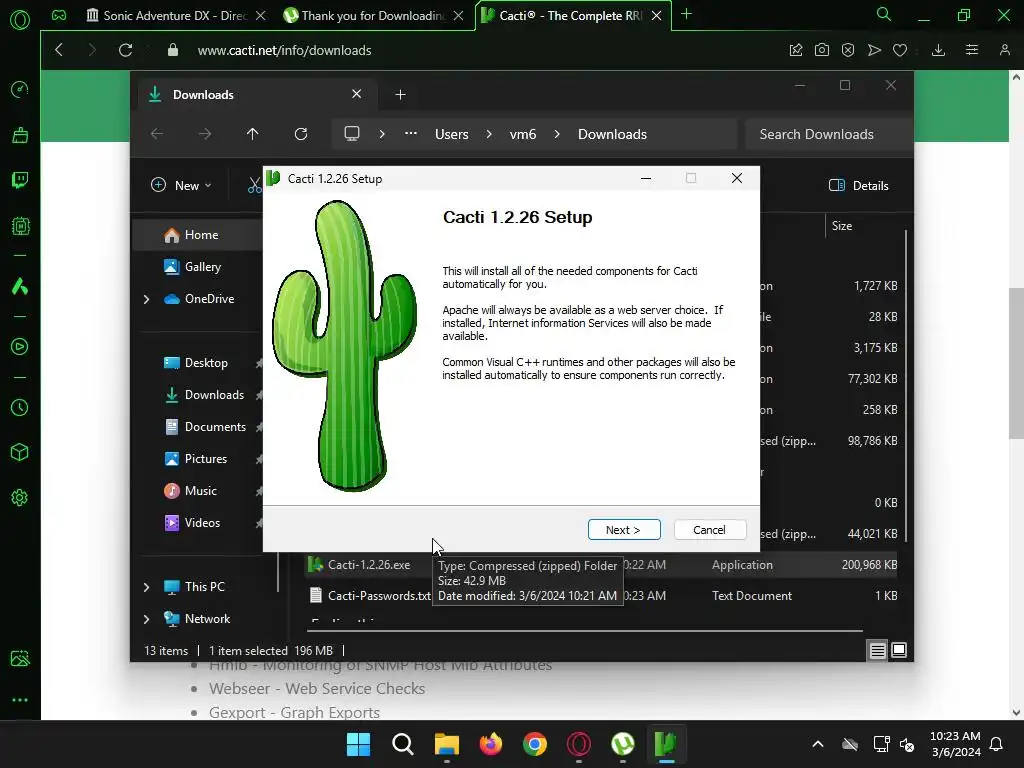Screen dimensions: 1024x768
Task: Open Easy Setup sliders icon
Action: [972, 50]
